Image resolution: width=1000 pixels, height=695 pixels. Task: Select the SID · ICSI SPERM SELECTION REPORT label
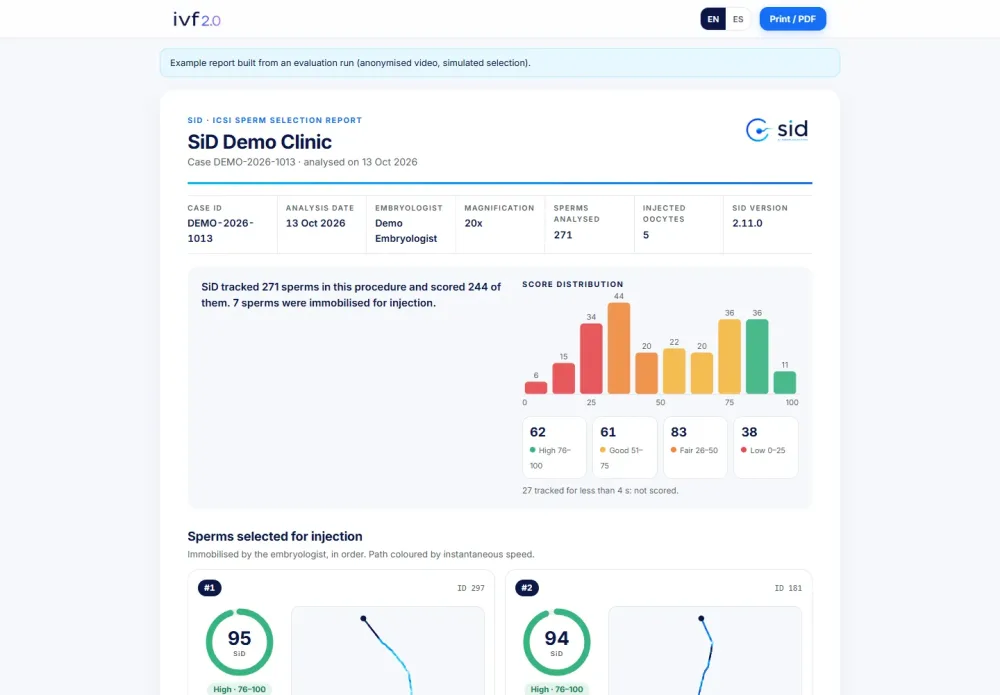(x=274, y=120)
